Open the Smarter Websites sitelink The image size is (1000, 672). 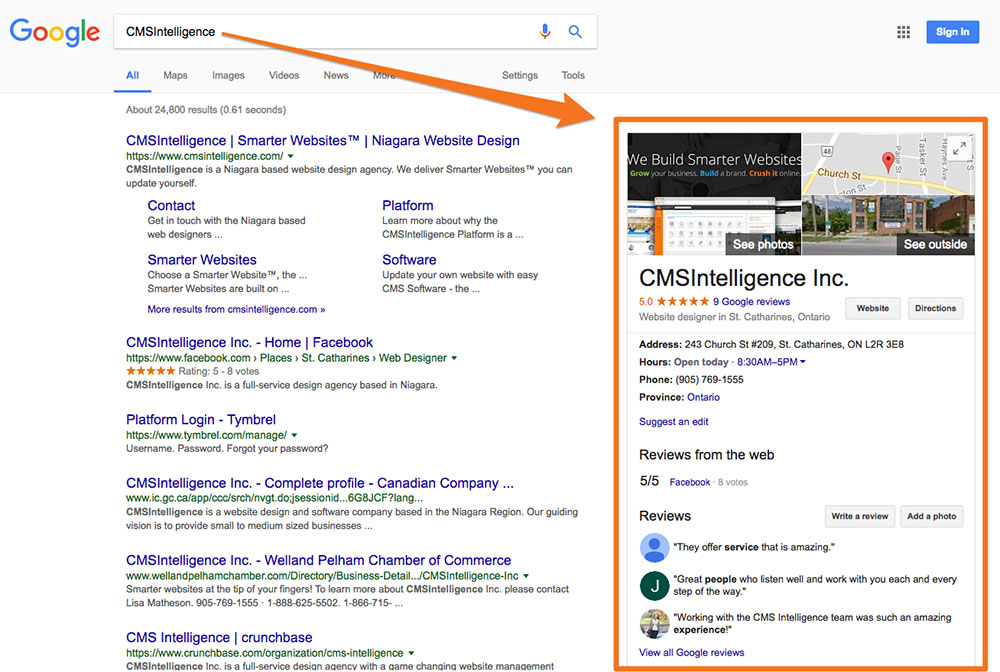coord(202,259)
